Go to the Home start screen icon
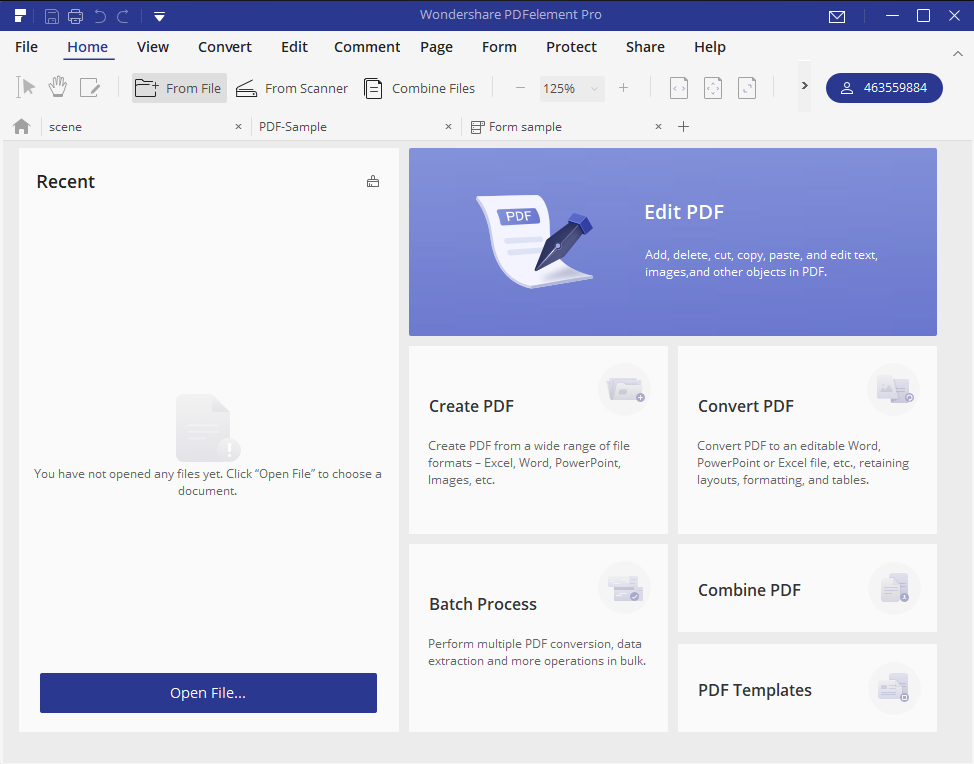 (21, 126)
